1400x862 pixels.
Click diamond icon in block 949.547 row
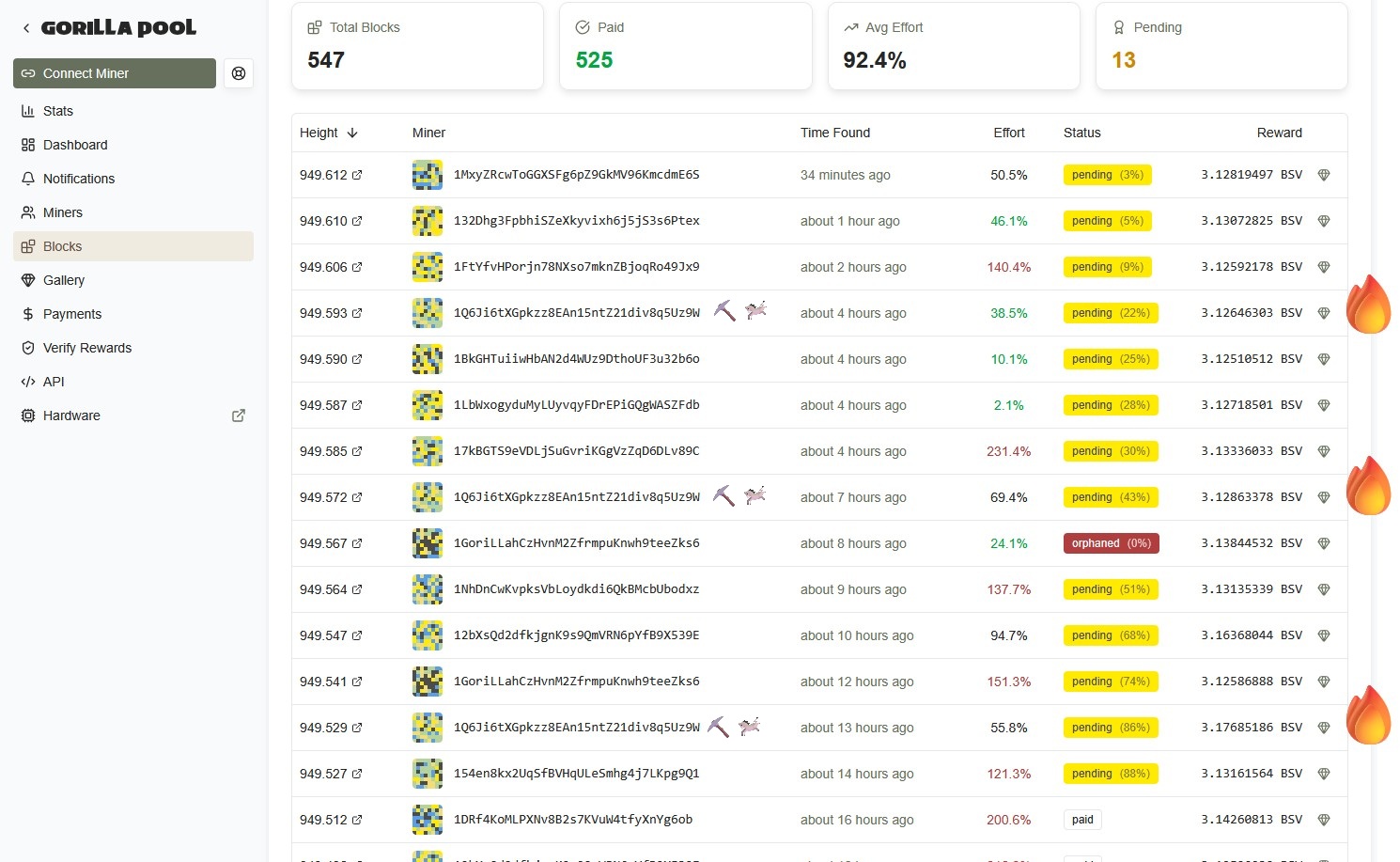click(1324, 635)
